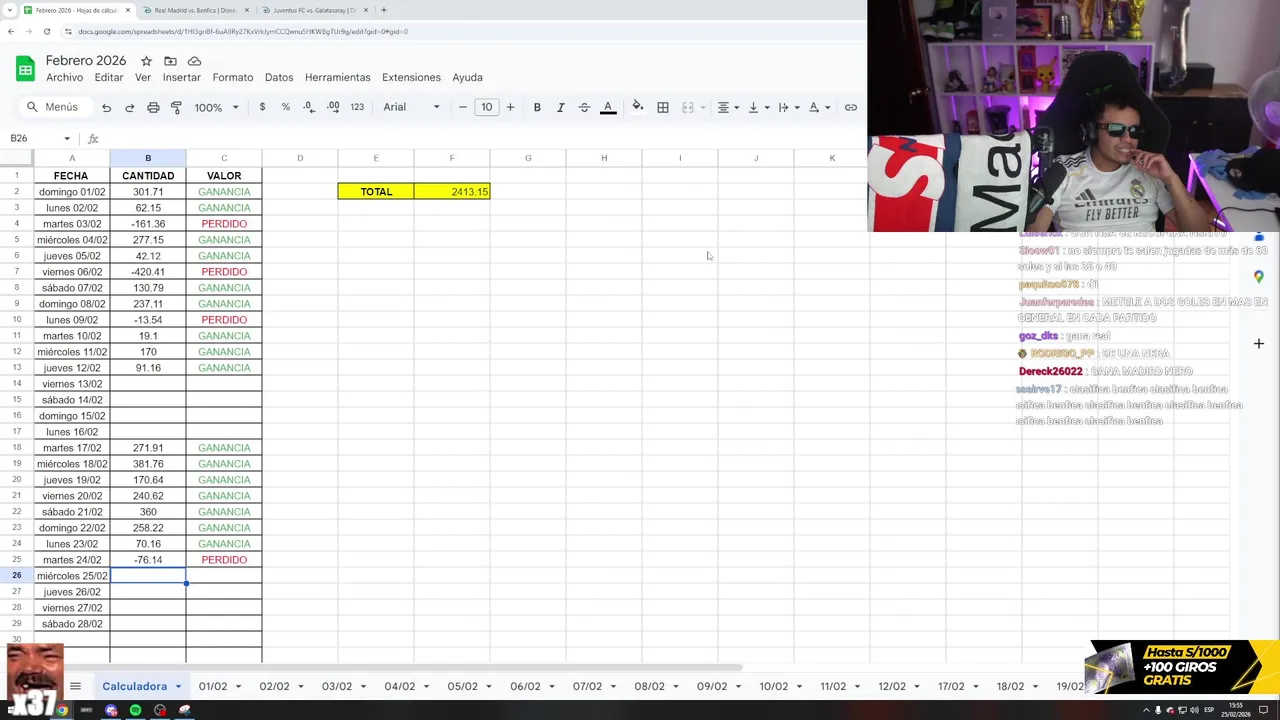Screen dimensions: 1280x720
Task: Decrease font size with minus button
Action: (x=462, y=107)
